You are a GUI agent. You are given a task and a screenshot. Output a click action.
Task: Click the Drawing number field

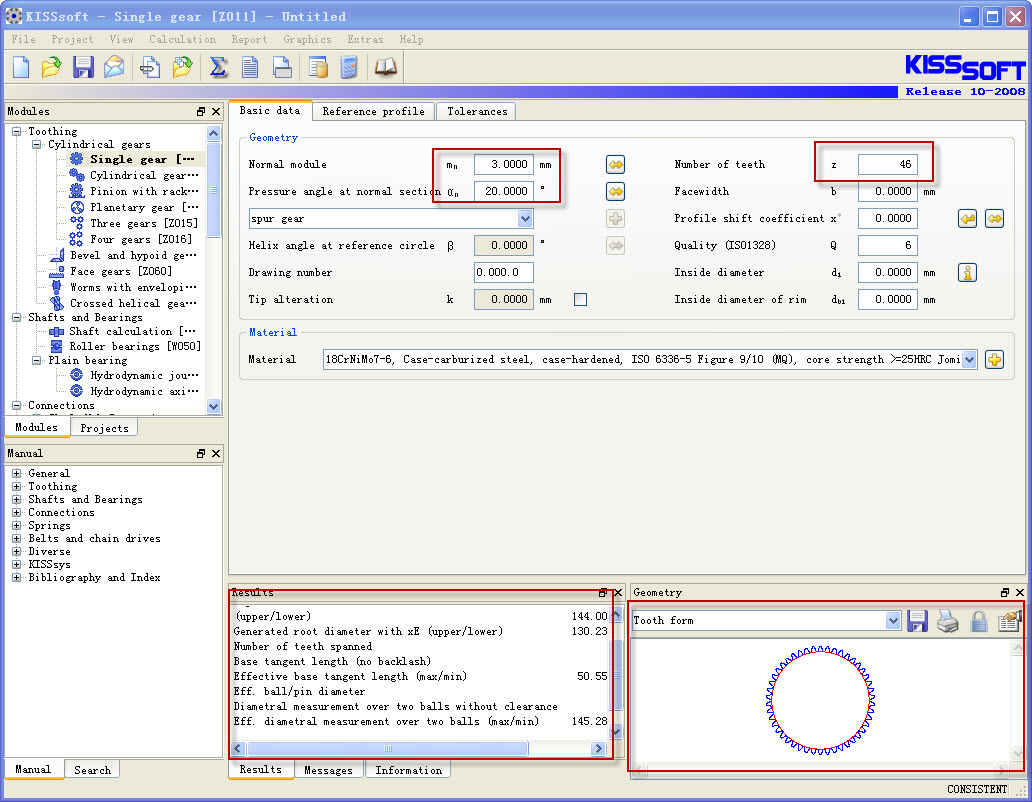click(503, 272)
